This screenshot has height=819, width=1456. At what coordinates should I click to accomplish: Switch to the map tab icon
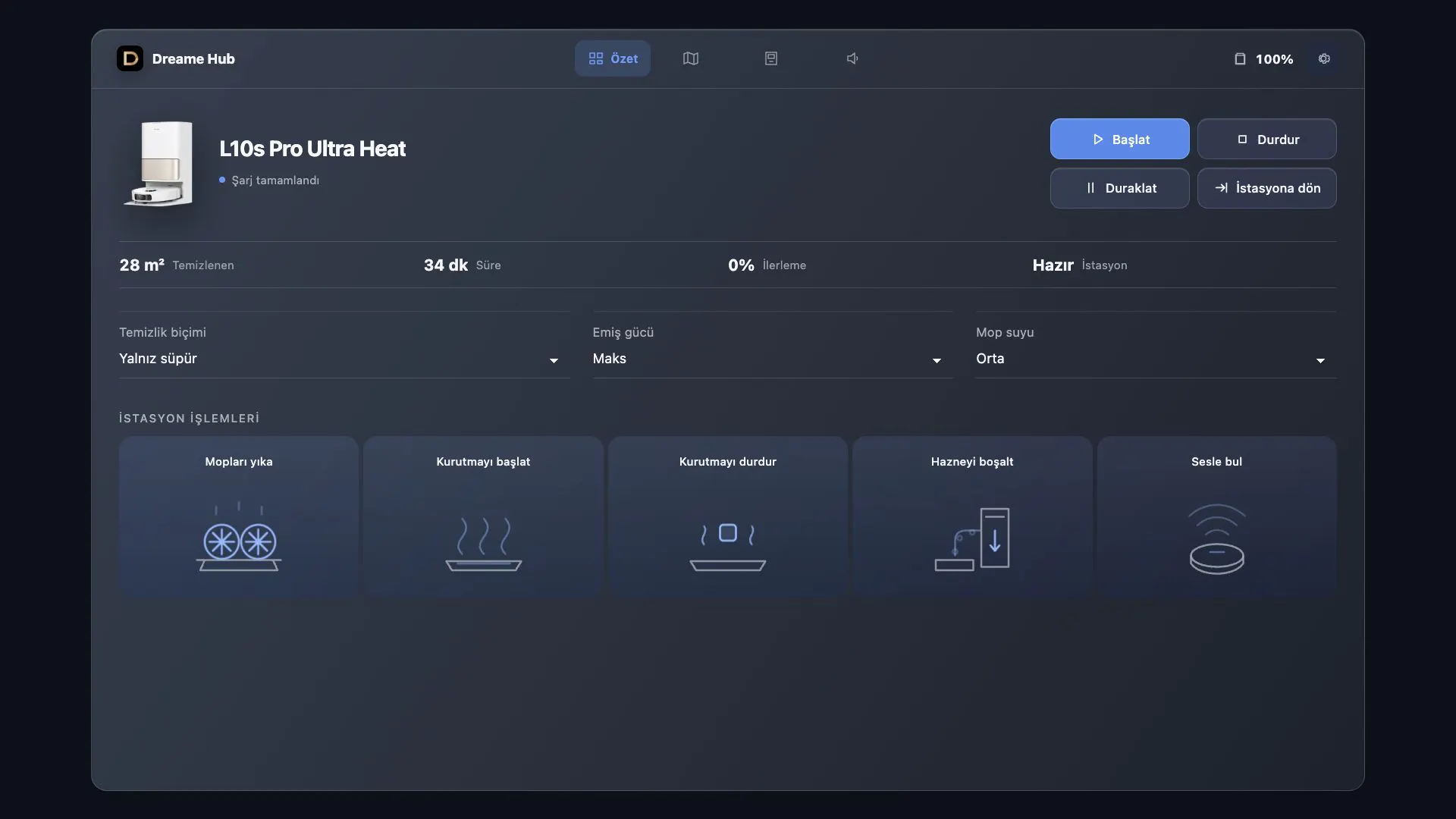(x=690, y=58)
